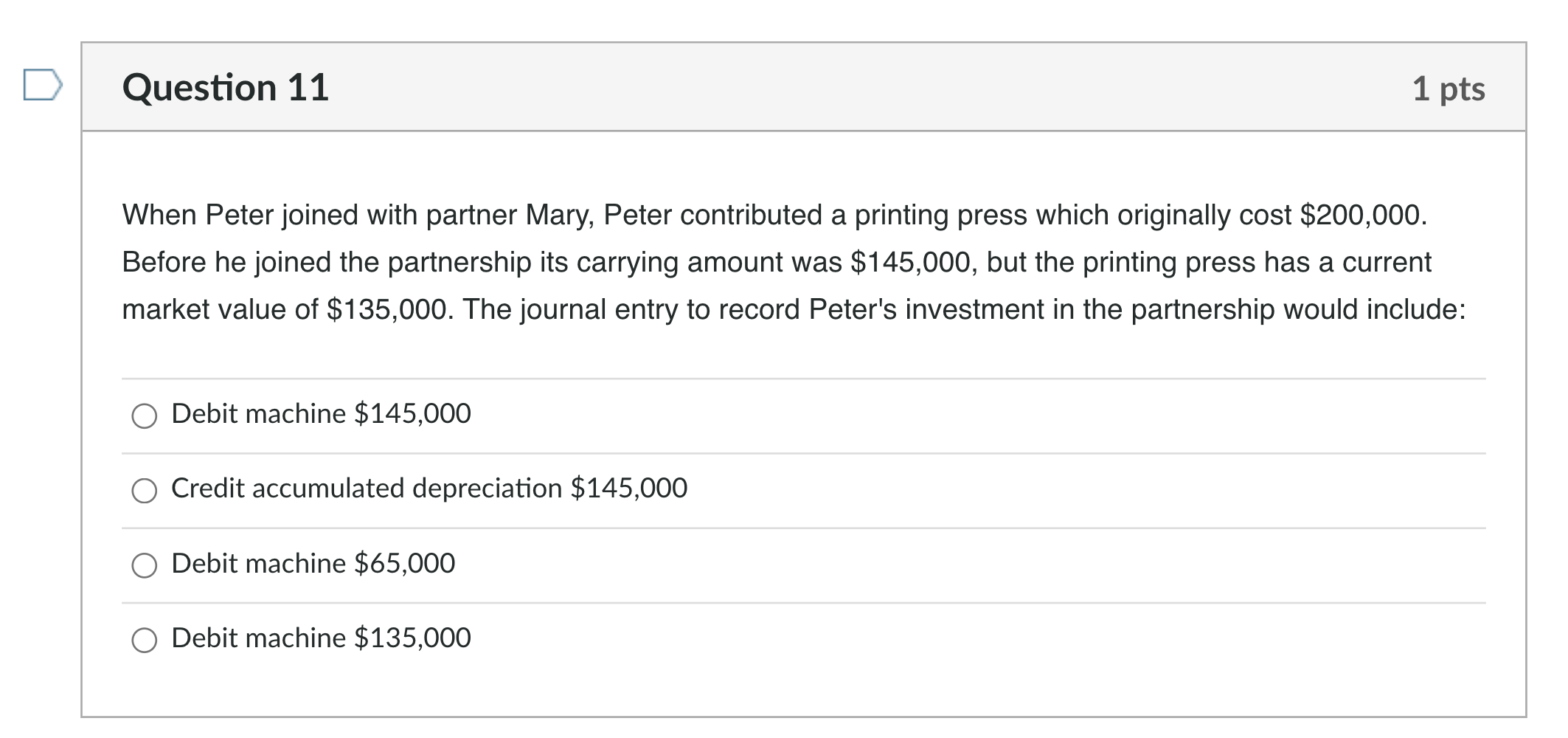
Task: Click the "$200,000" amount in the question text
Action: tap(1362, 215)
